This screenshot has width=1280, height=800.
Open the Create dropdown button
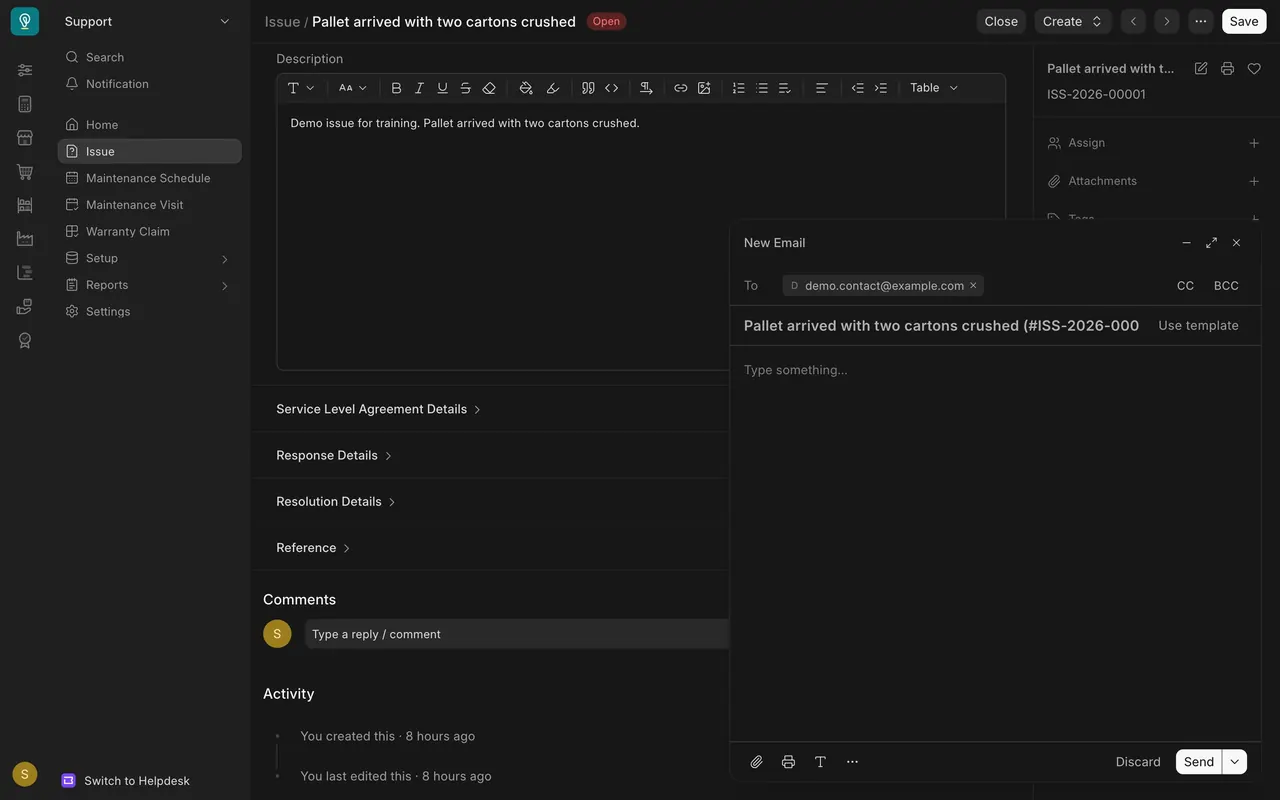click(1072, 21)
